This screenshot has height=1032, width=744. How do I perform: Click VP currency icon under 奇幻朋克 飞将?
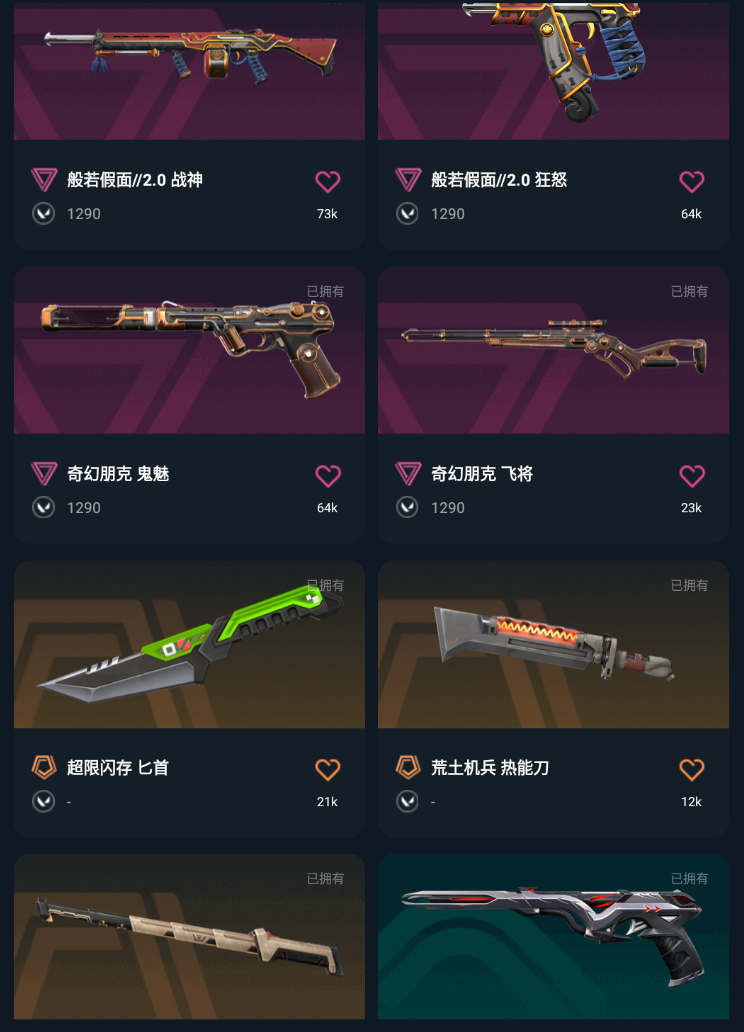[x=408, y=507]
